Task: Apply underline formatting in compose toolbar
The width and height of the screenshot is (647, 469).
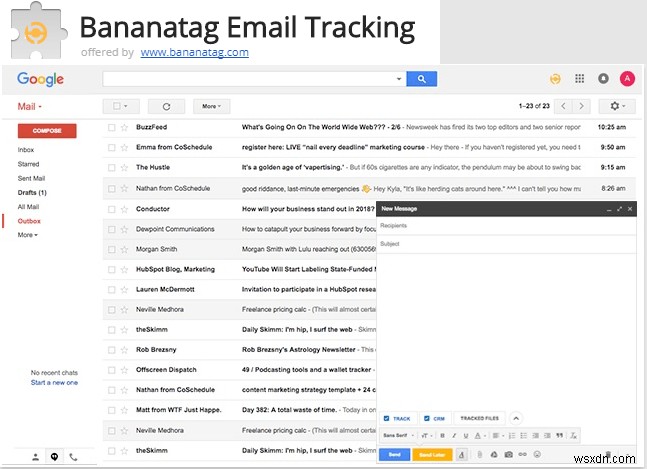Action: pos(465,436)
